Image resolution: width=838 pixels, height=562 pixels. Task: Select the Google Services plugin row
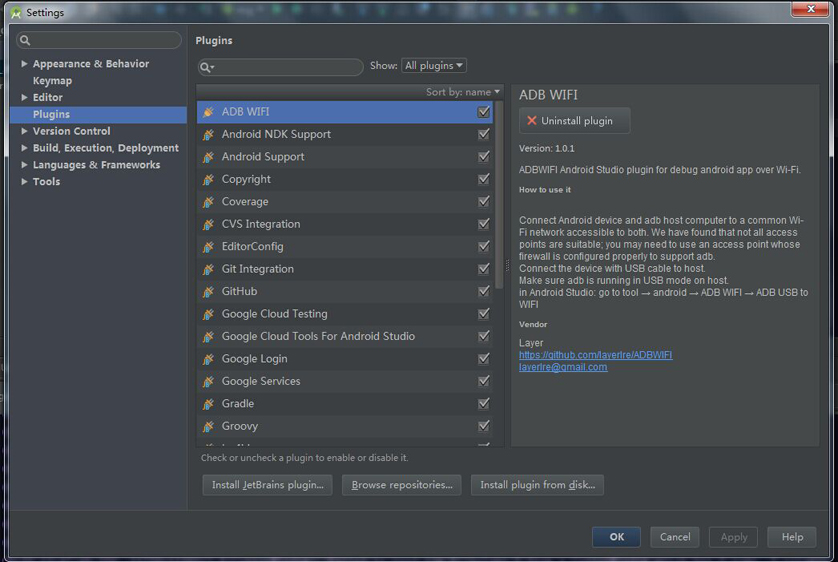[345, 381]
